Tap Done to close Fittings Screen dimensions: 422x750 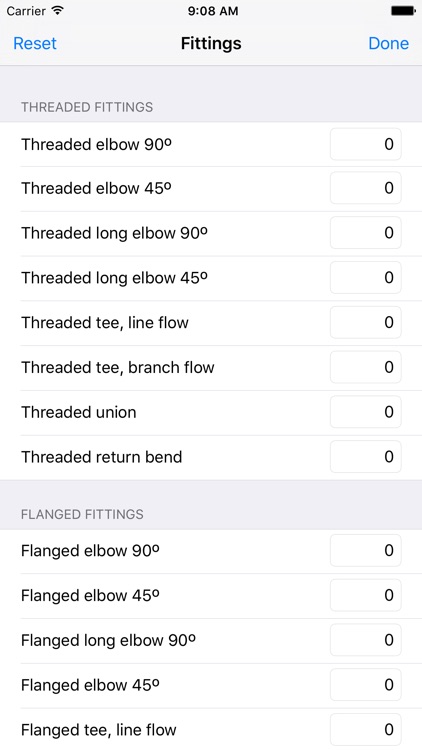click(389, 44)
